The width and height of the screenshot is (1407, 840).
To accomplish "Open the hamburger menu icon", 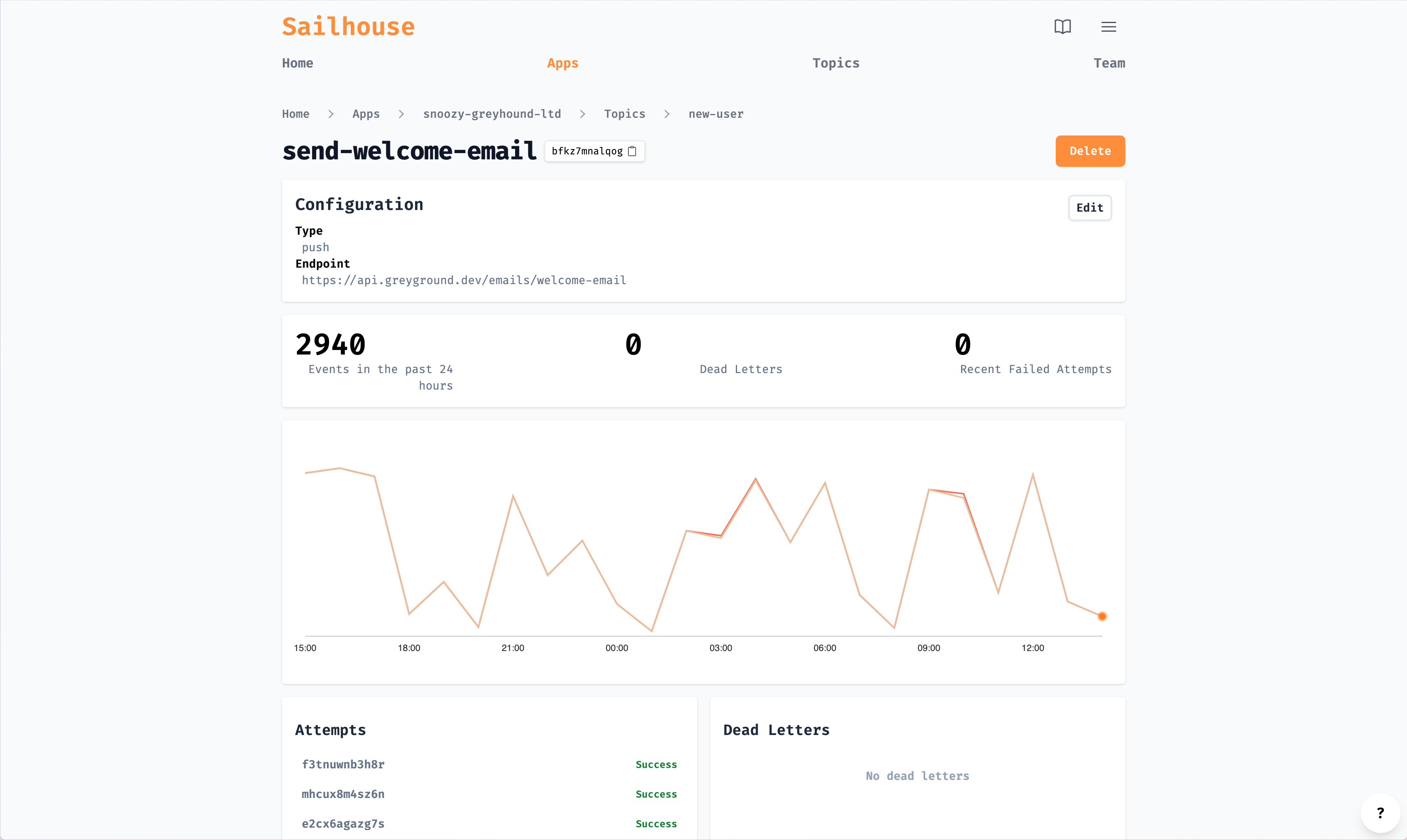I will [x=1108, y=27].
